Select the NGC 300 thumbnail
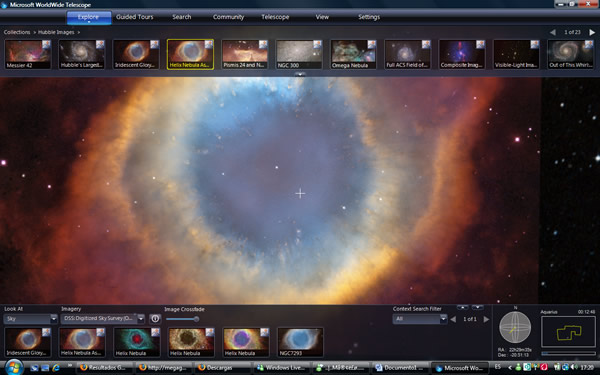The image size is (600, 375). 299,54
